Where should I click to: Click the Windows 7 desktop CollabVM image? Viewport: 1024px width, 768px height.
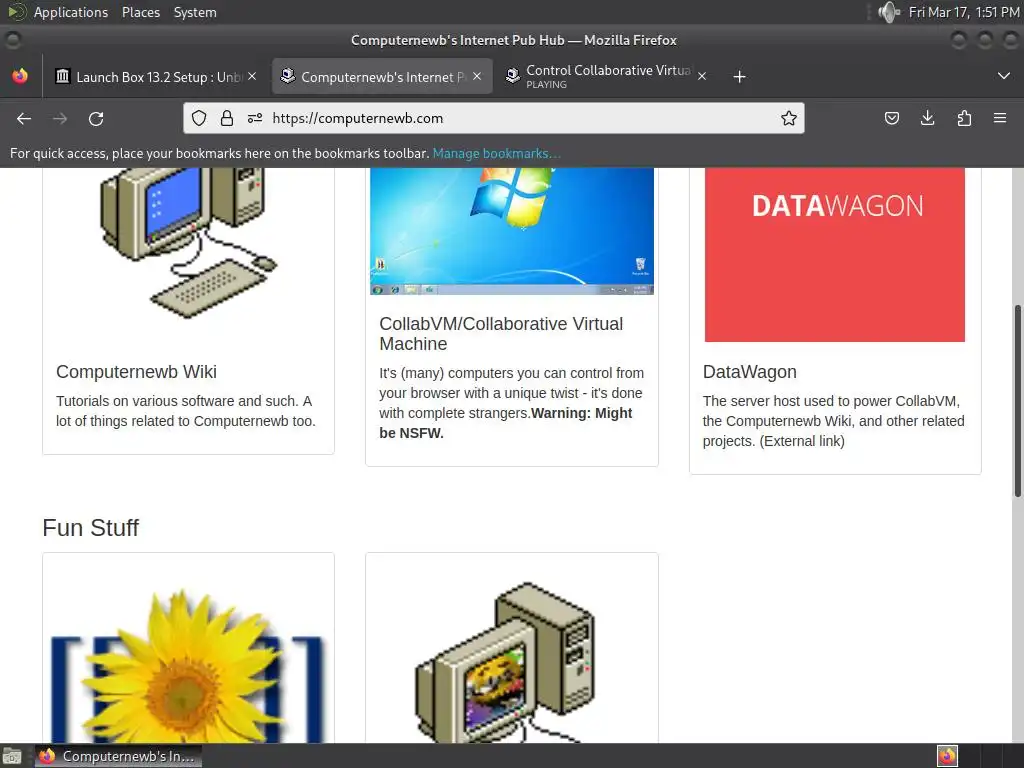[512, 231]
